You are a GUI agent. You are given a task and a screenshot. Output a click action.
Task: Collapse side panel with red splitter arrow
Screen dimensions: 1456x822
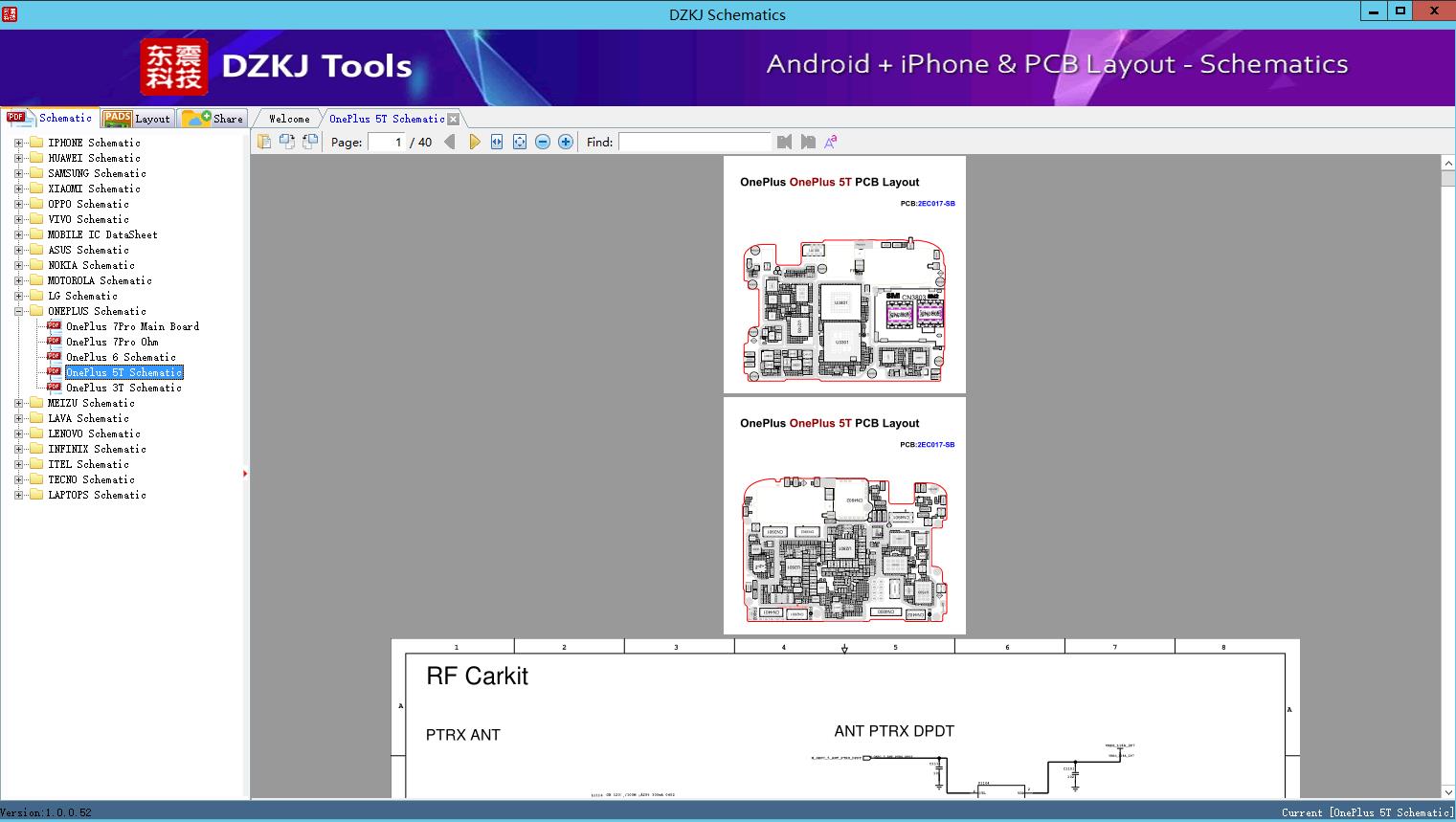click(x=245, y=473)
